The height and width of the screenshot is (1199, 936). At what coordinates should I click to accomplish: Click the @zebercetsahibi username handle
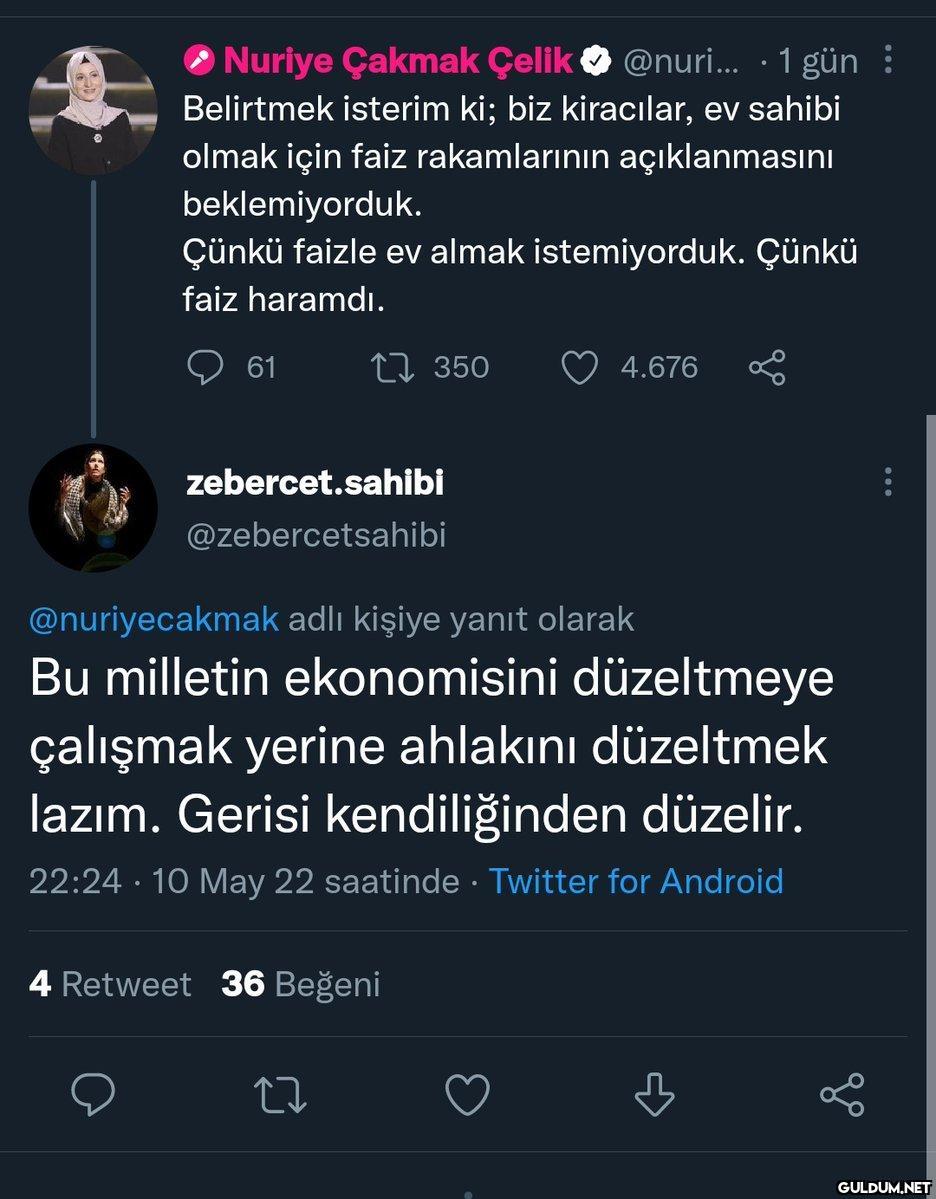pyautogui.click(x=316, y=535)
